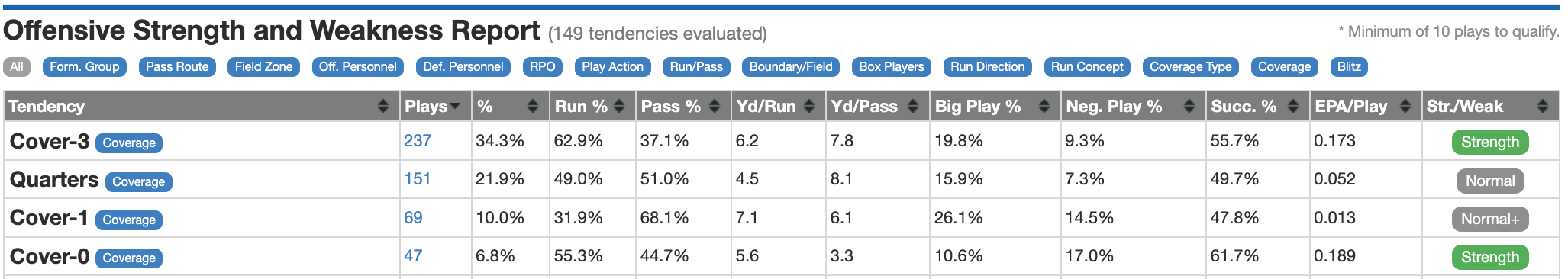
Task: Click the Coverage tag beside Cover-1
Action: [129, 220]
